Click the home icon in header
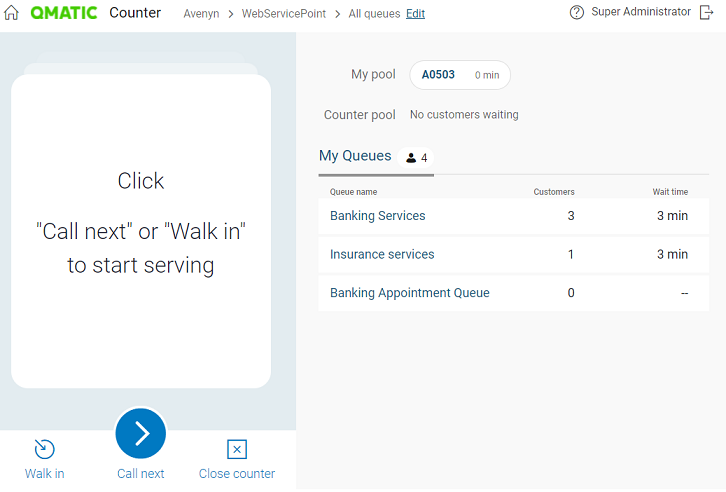Viewport: 726px width, 492px height. (x=12, y=13)
